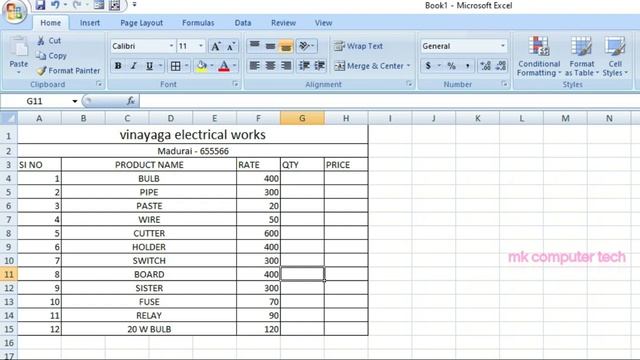Click the Select All corner button
640x360 pixels.
point(9,118)
